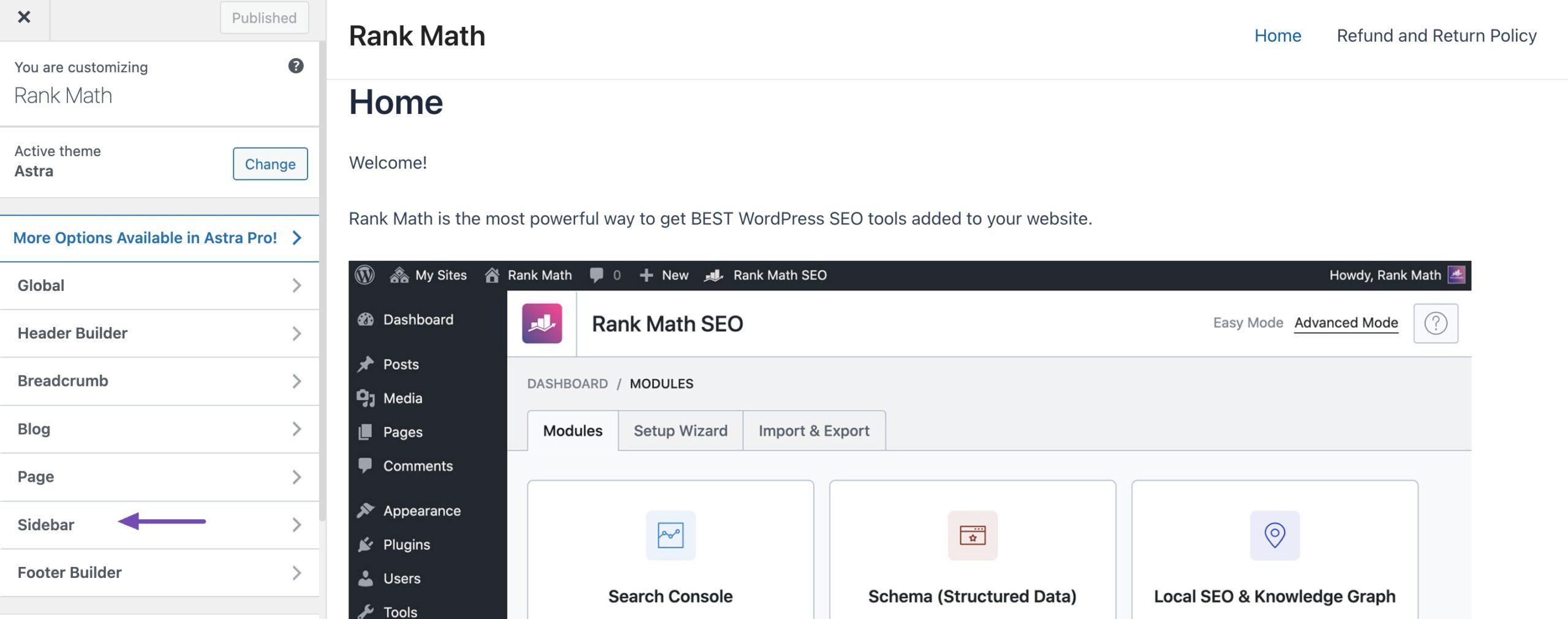
Task: Select the Appearance brush icon
Action: pos(366,510)
